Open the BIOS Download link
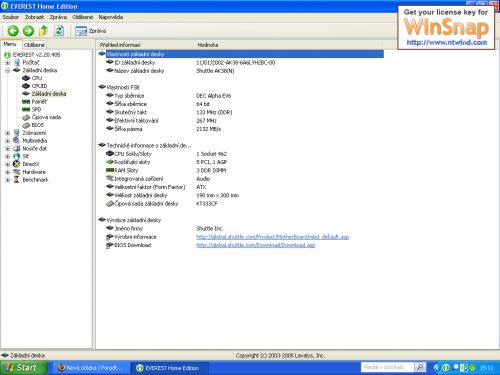500x375 pixels. pyautogui.click(x=255, y=245)
